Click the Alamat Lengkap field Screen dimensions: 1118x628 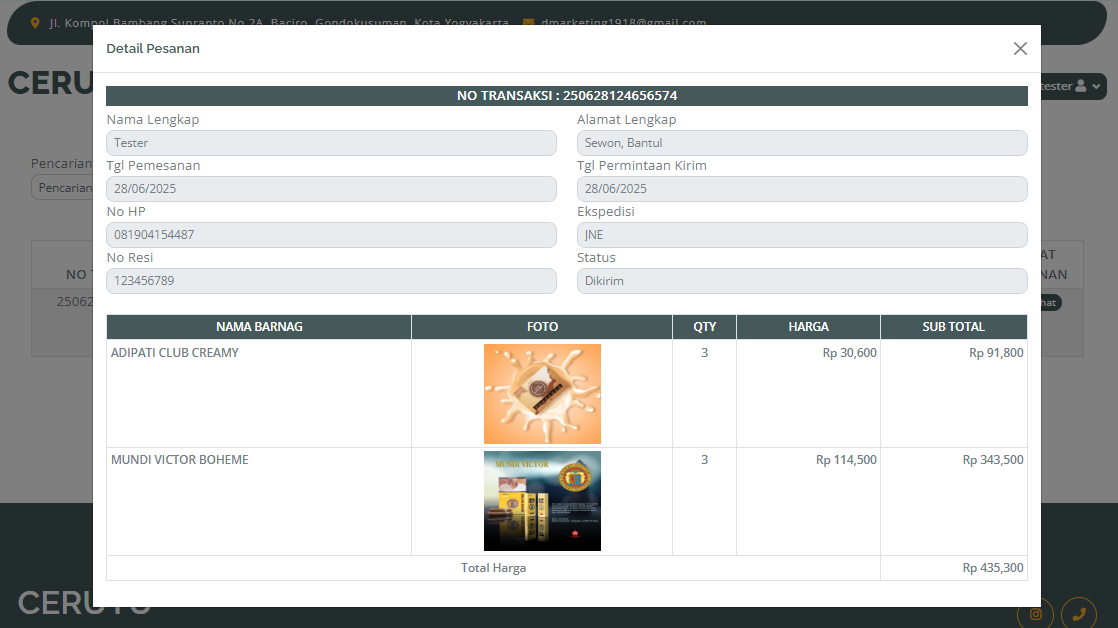[801, 143]
